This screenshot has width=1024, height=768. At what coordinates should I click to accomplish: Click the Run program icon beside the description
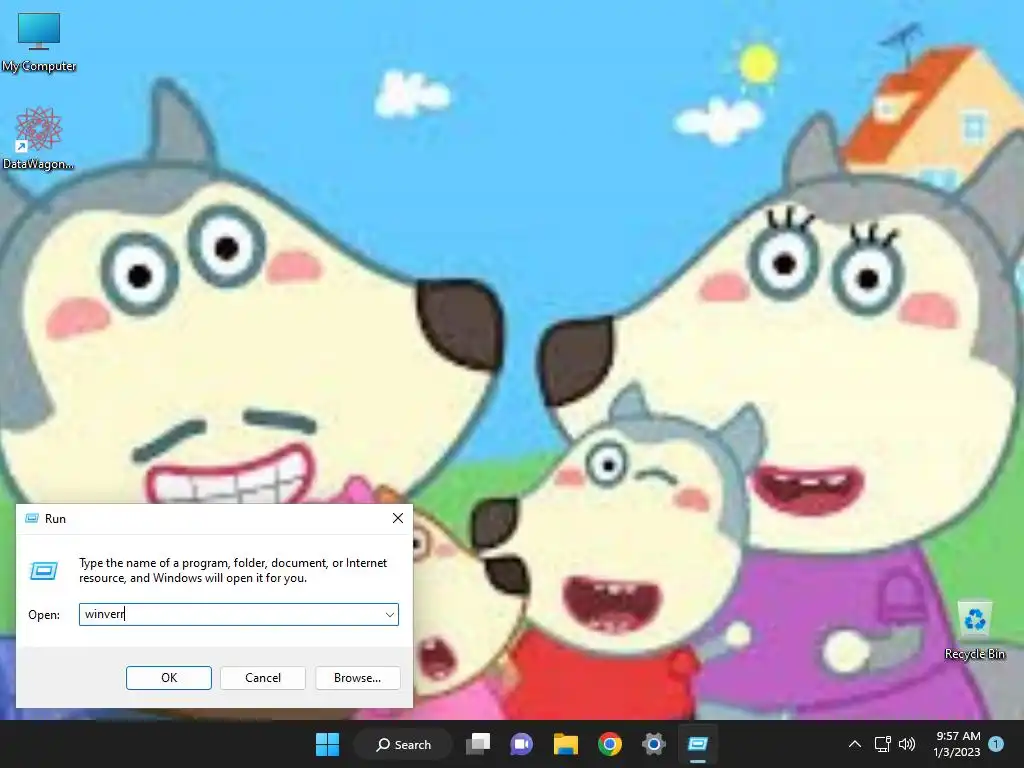44,571
